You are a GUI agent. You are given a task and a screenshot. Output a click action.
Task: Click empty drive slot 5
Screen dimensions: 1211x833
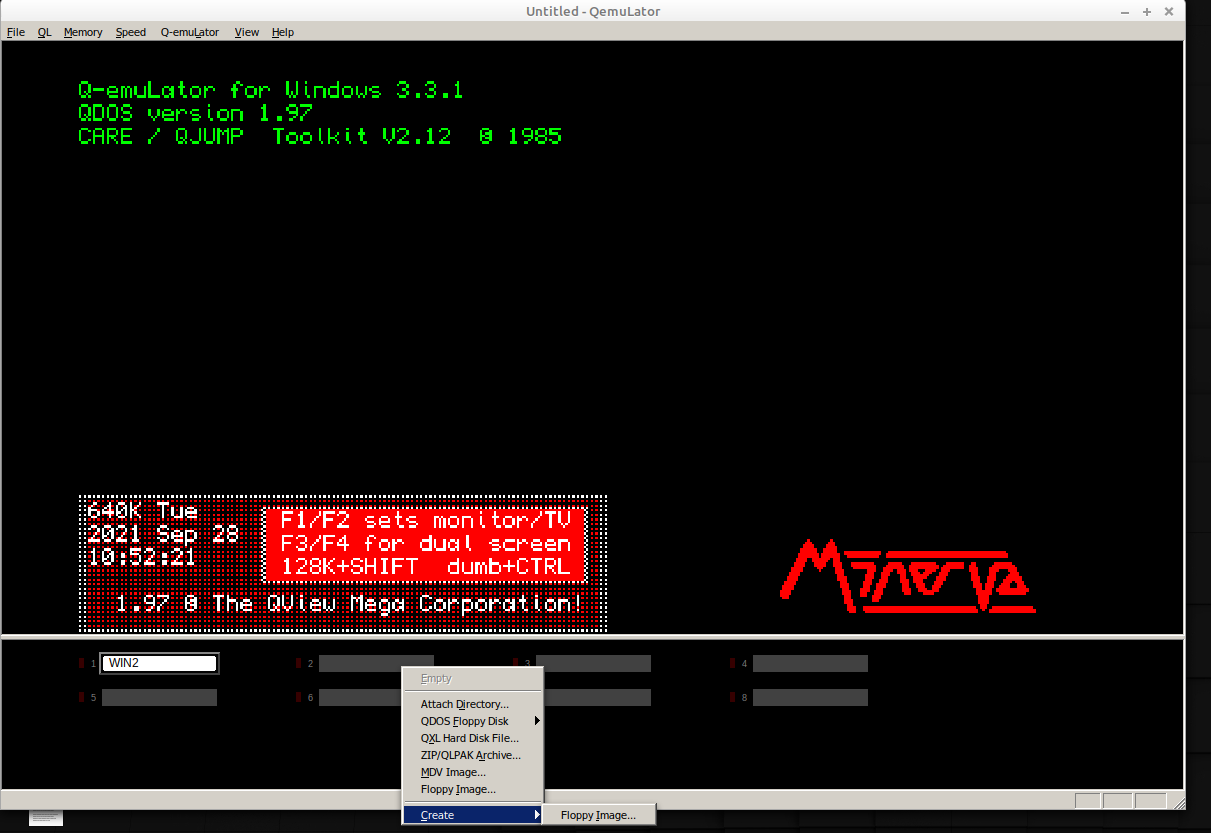pos(160,697)
